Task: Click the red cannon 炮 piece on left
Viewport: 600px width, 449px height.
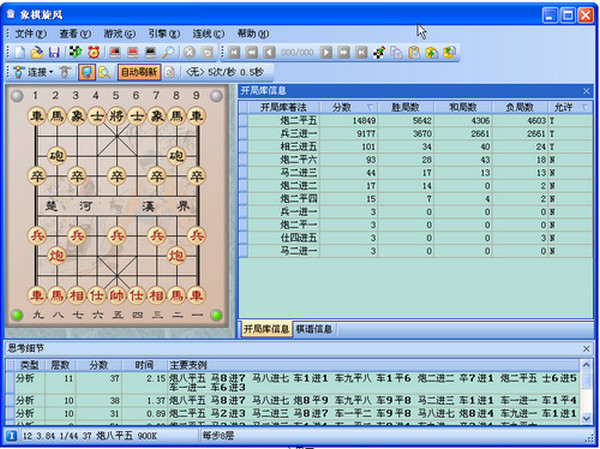Action: pyautogui.click(x=57, y=258)
